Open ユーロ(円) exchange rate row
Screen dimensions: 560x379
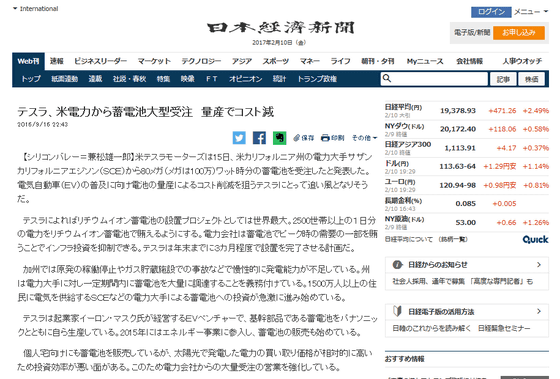tap(466, 185)
